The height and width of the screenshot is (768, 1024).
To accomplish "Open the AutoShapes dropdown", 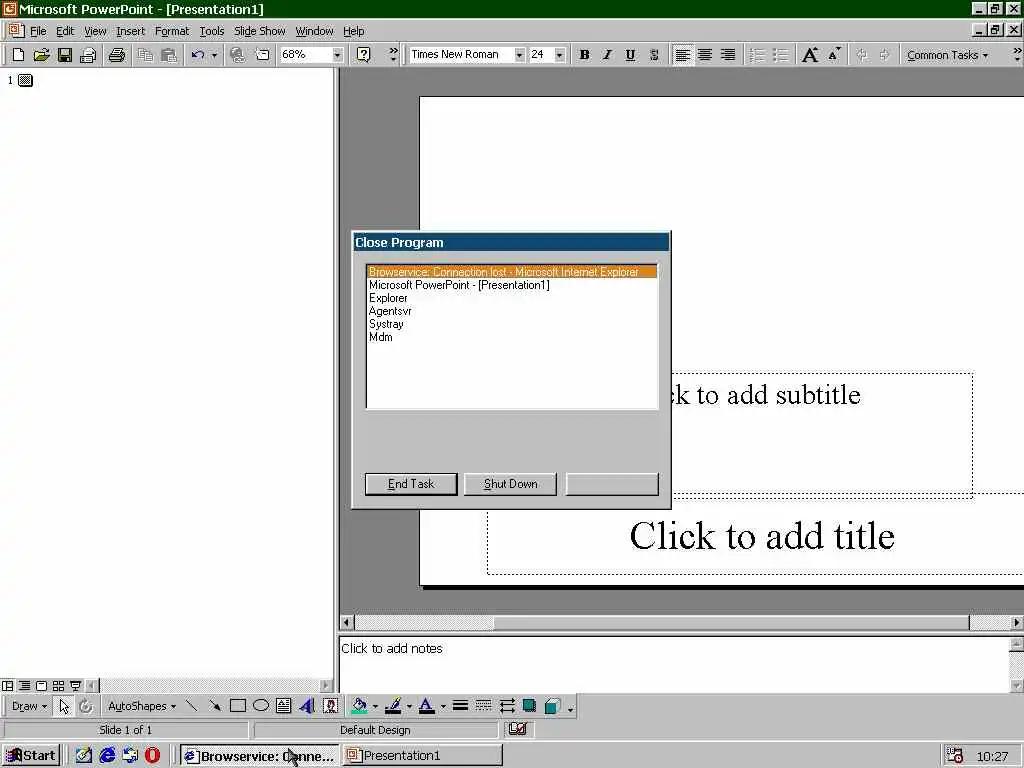I will (142, 706).
